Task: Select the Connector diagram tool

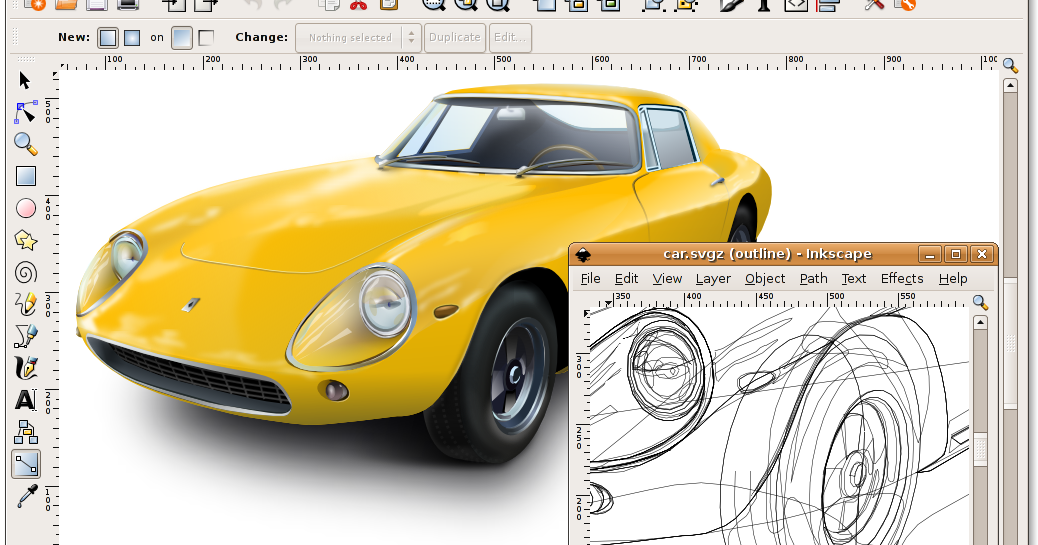Action: (26, 432)
